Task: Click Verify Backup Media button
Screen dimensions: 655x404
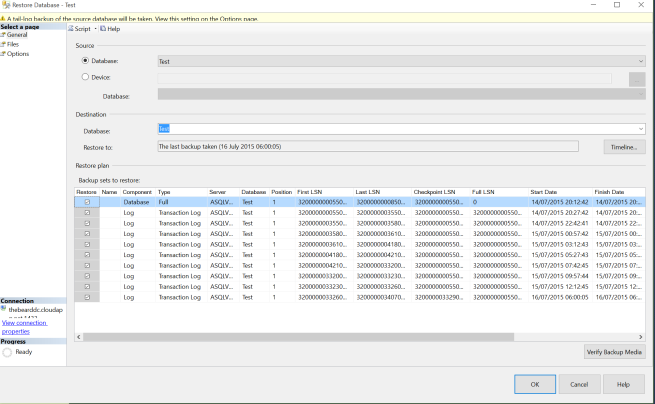Action: pos(614,352)
